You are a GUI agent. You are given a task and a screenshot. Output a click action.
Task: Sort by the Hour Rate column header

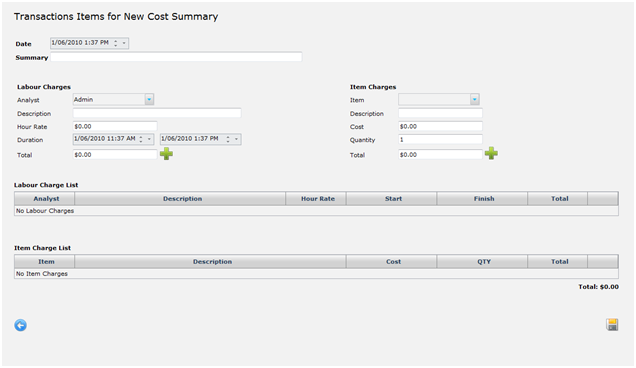click(316, 199)
